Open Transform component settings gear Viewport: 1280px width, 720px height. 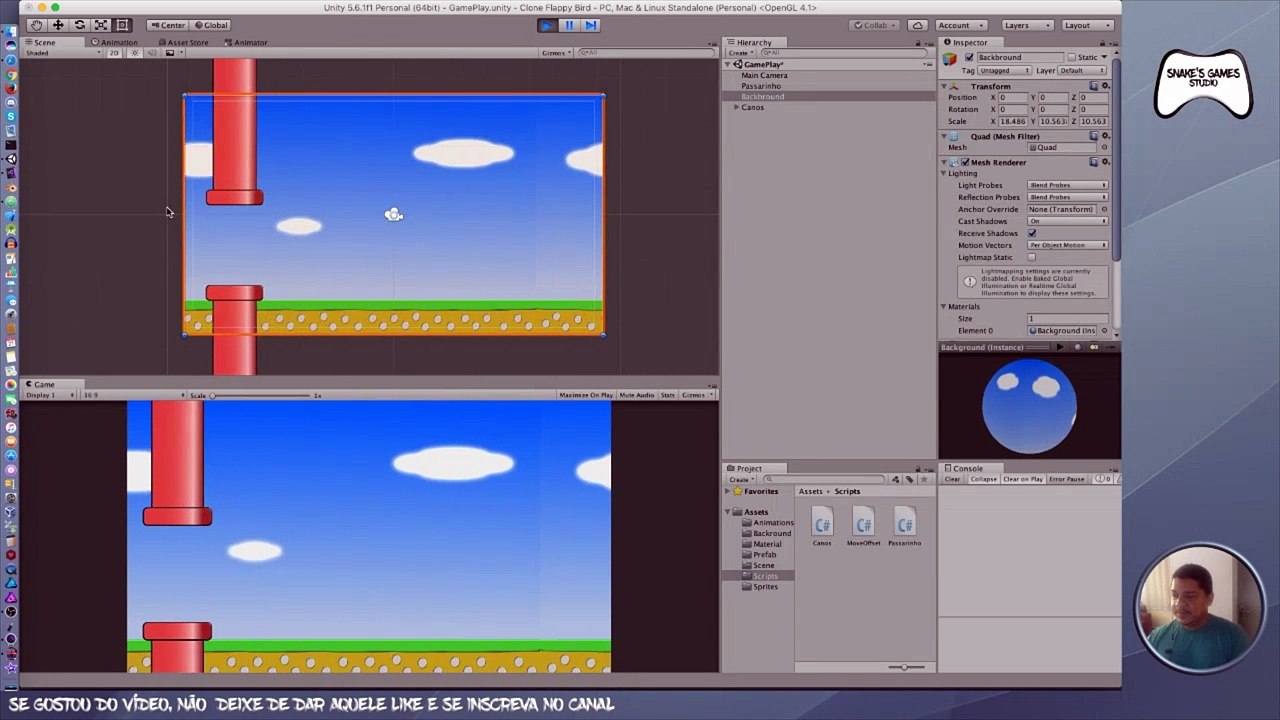1104,86
